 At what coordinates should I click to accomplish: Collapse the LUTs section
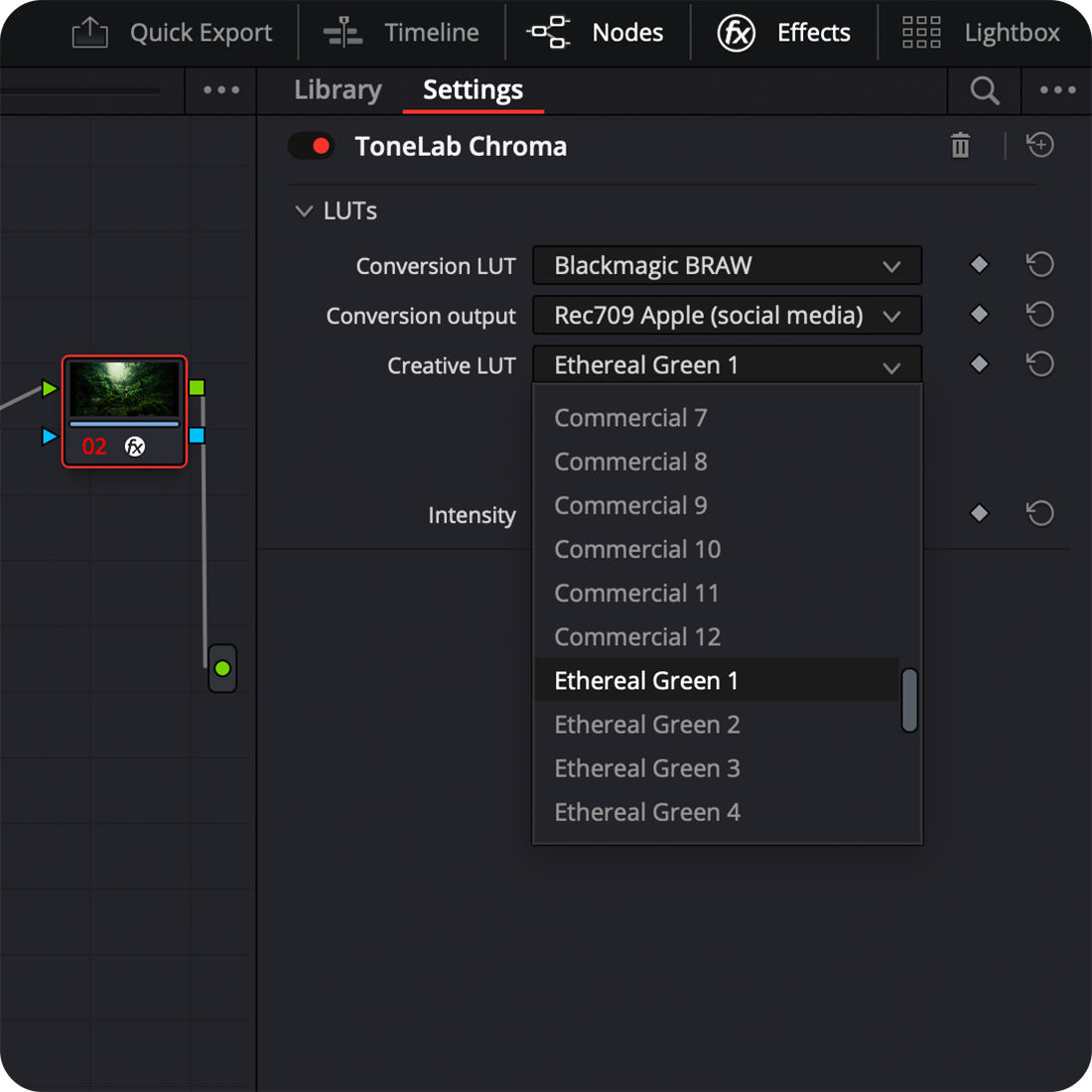pos(305,211)
